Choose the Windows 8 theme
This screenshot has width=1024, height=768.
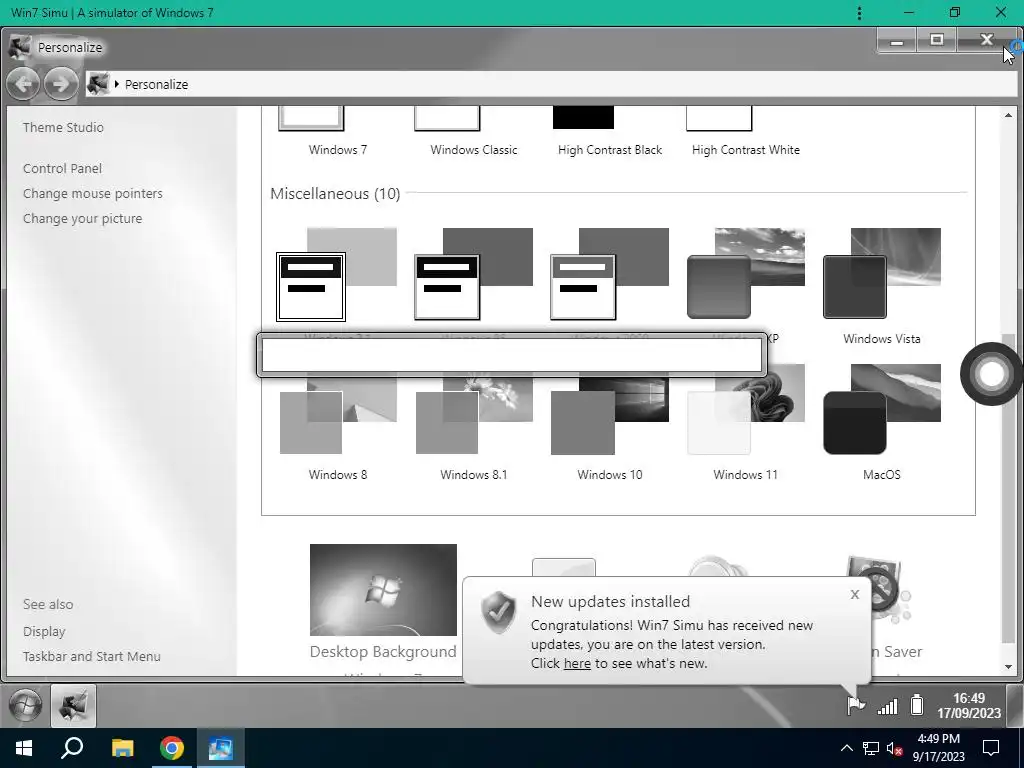(338, 423)
